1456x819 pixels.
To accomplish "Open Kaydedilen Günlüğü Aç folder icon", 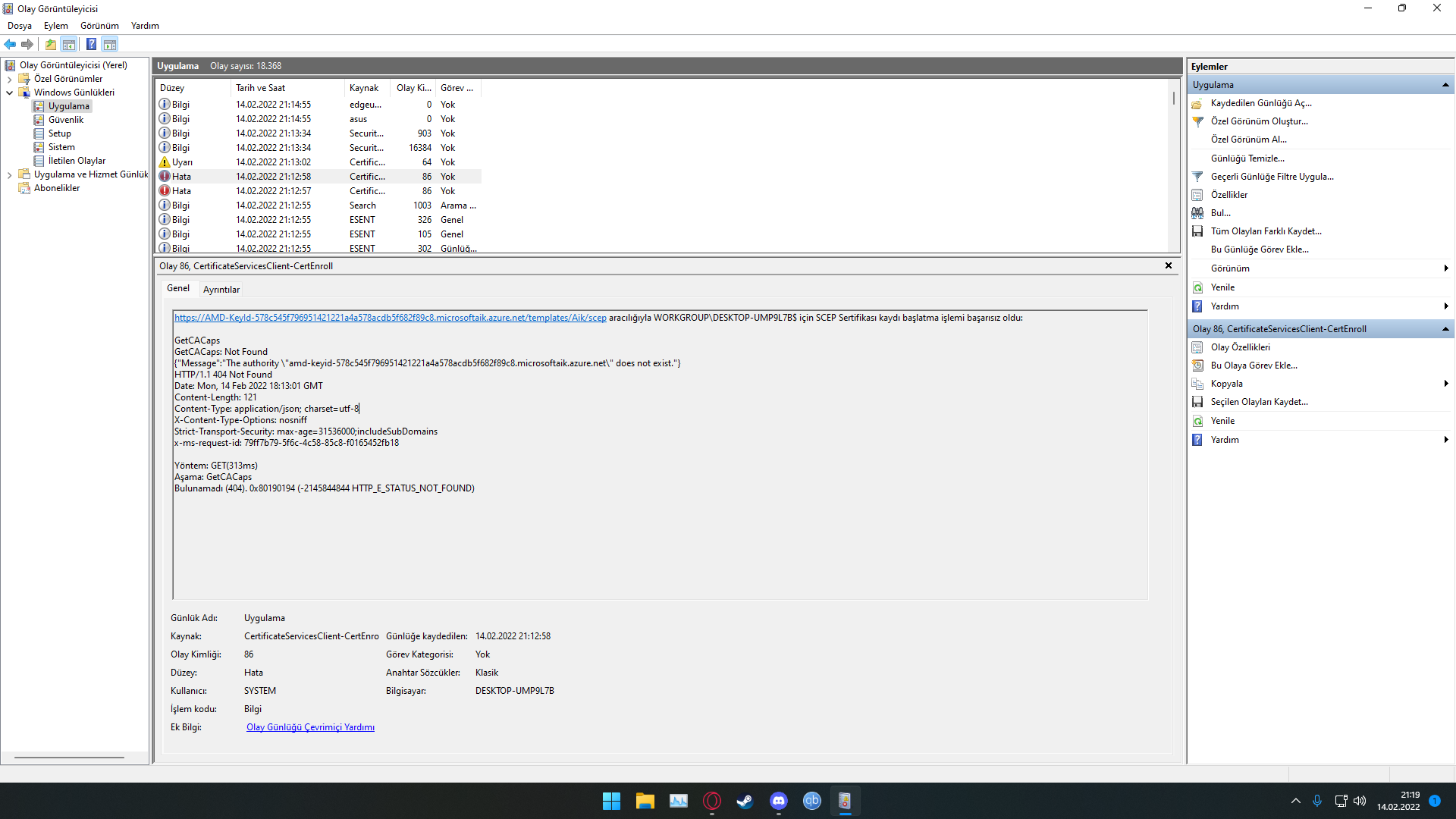I will pos(1197,103).
